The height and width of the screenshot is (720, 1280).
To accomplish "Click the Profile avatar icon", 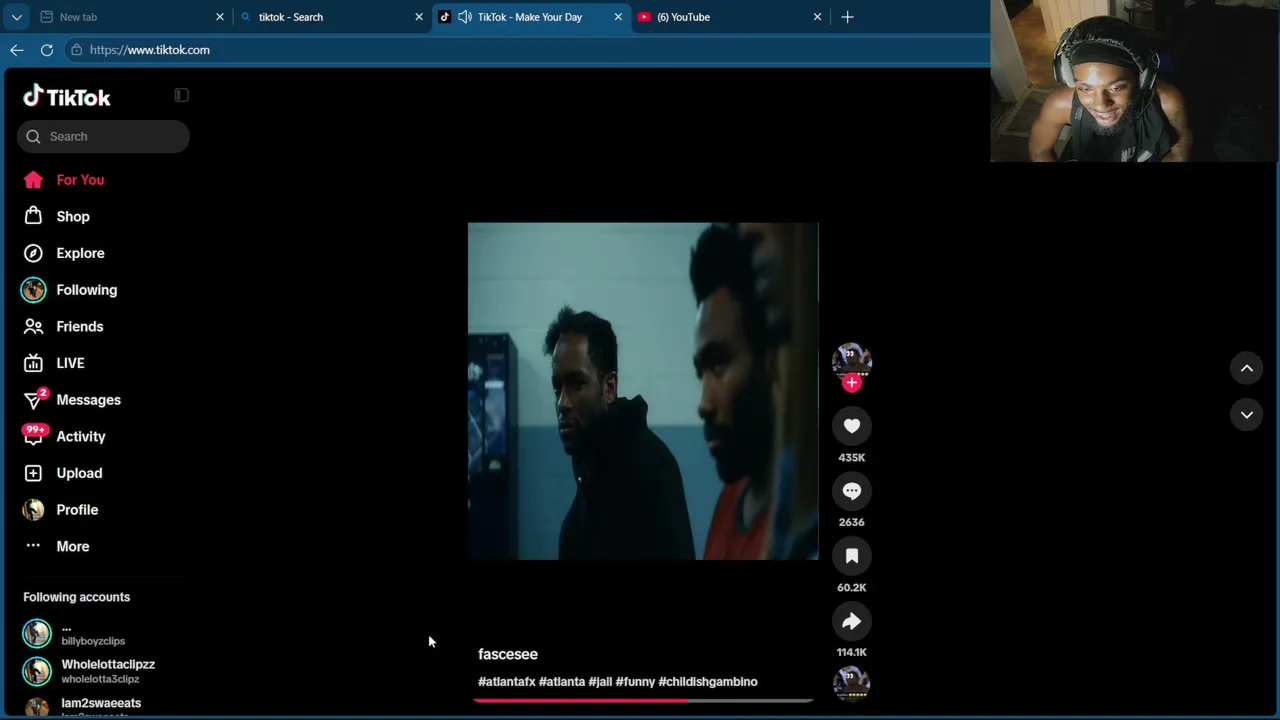I will [33, 510].
